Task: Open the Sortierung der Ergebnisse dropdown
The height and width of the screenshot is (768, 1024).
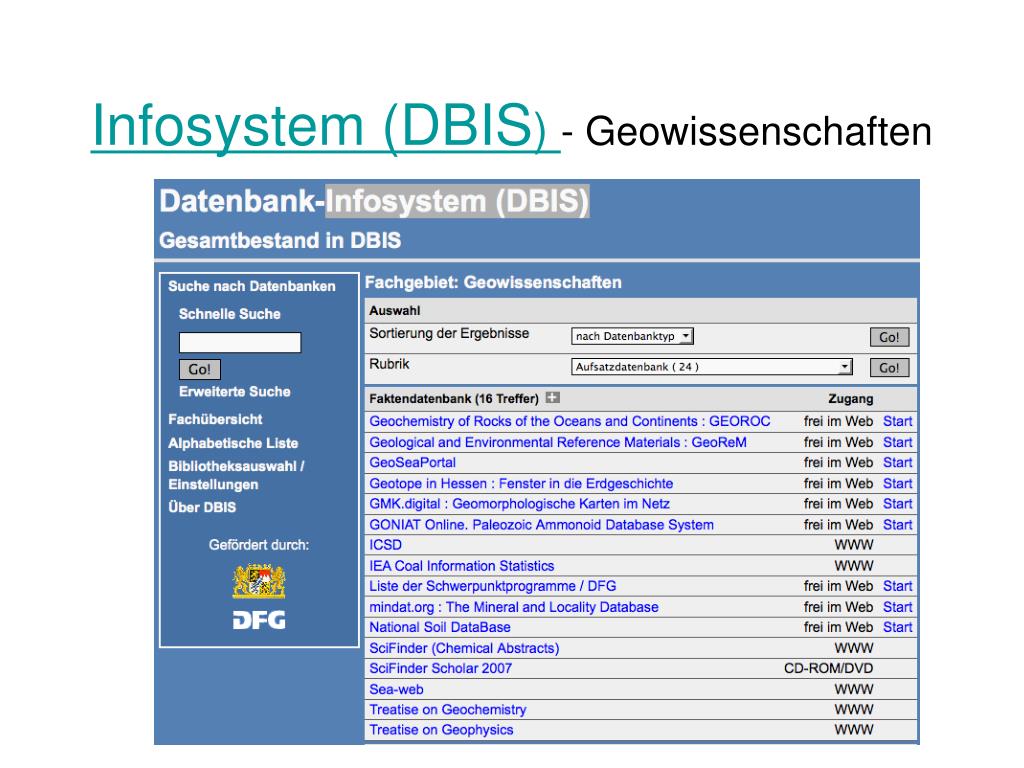Action: tap(632, 336)
